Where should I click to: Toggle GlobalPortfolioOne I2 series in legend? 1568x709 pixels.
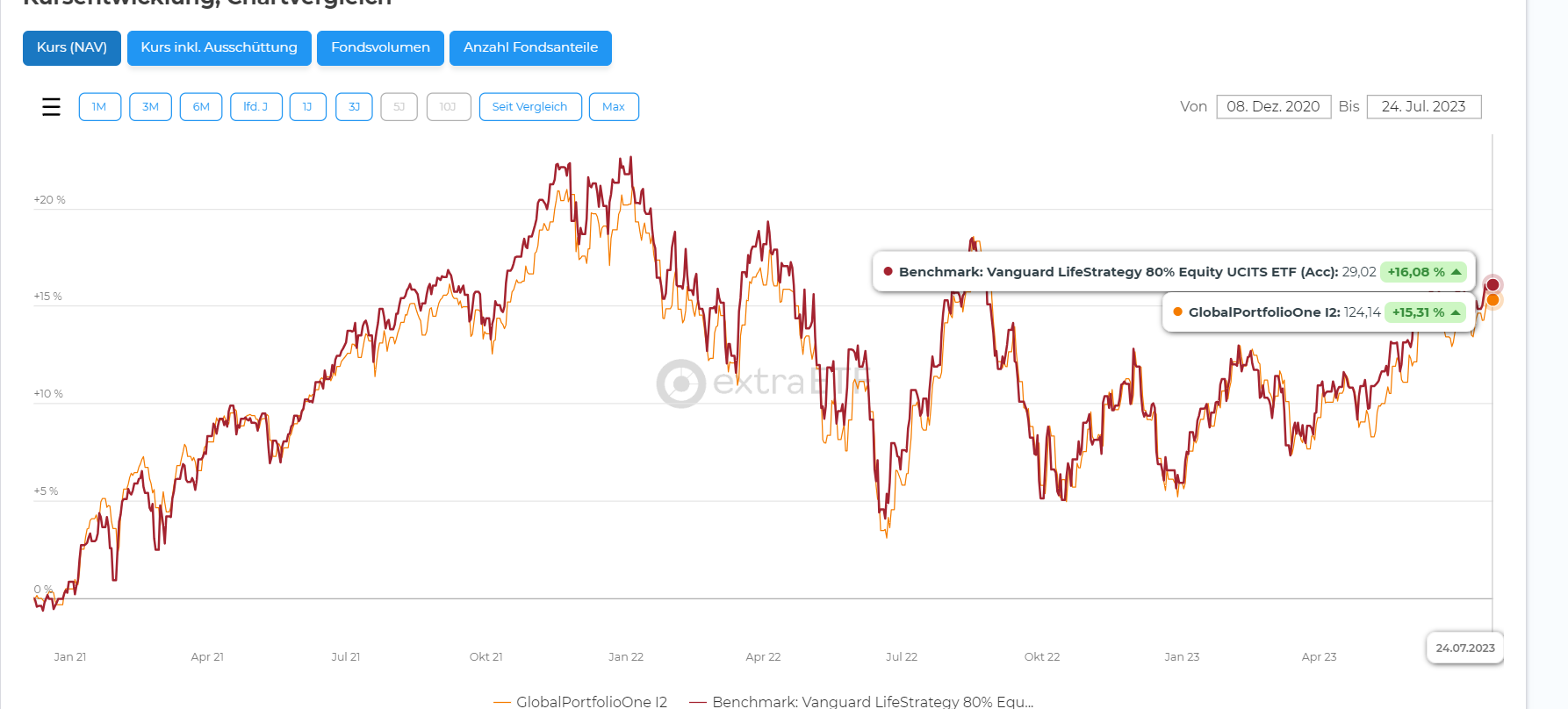tap(581, 701)
